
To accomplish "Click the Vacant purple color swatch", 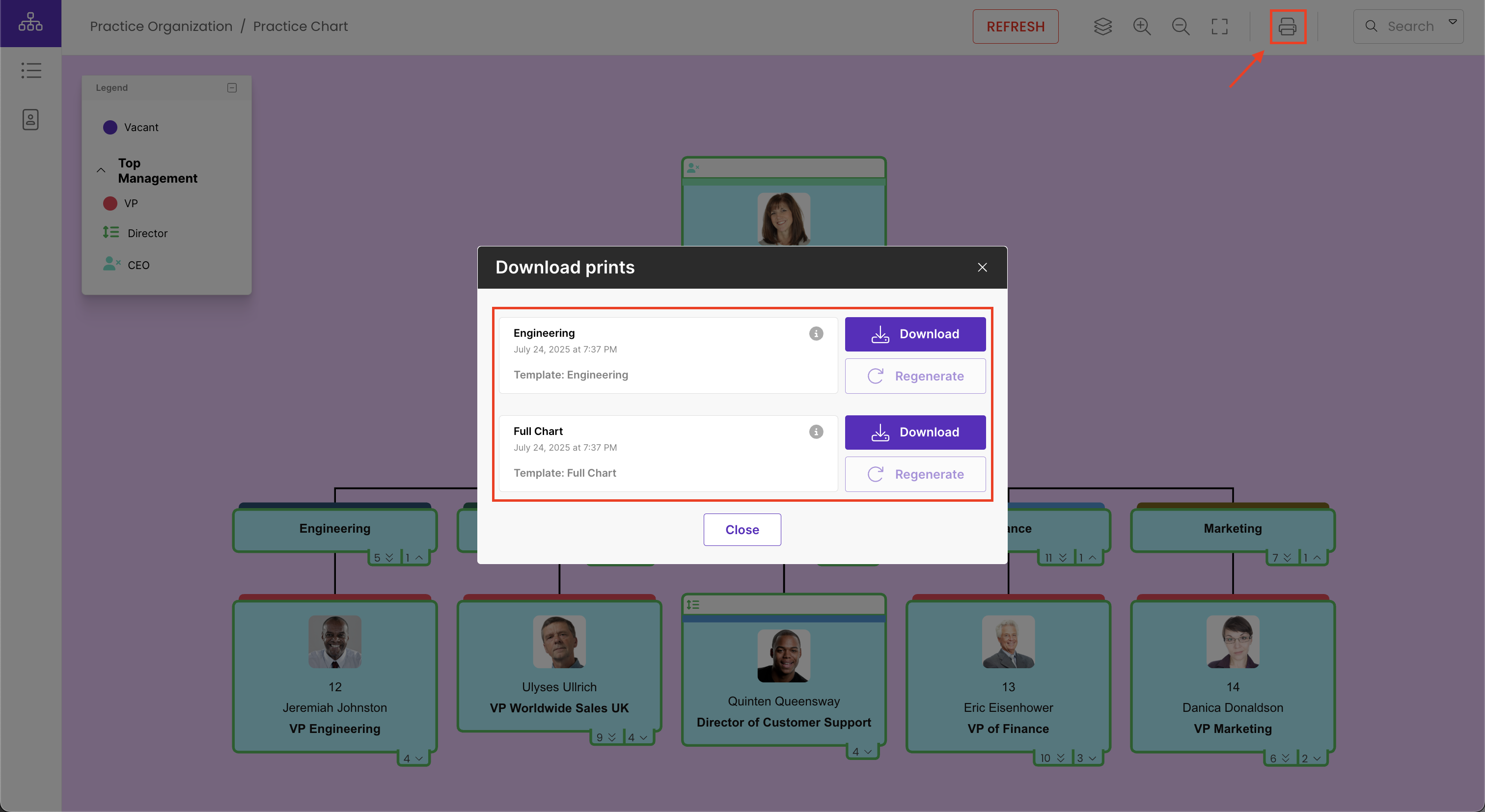I will click(x=110, y=127).
